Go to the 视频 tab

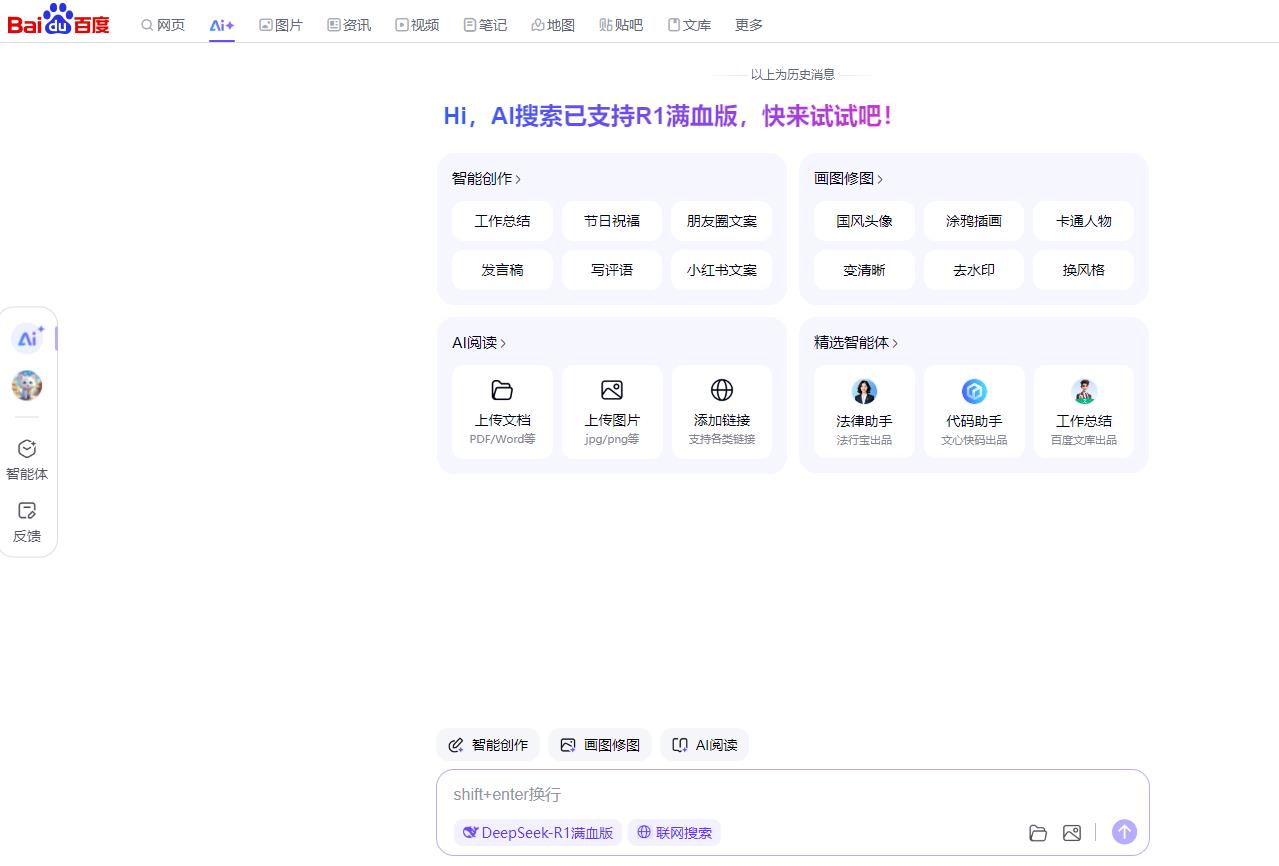pos(417,25)
